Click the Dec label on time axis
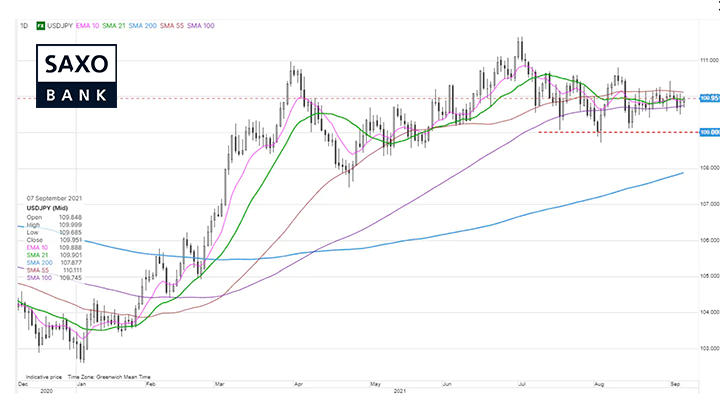Image resolution: width=720 pixels, height=403 pixels. (22, 384)
